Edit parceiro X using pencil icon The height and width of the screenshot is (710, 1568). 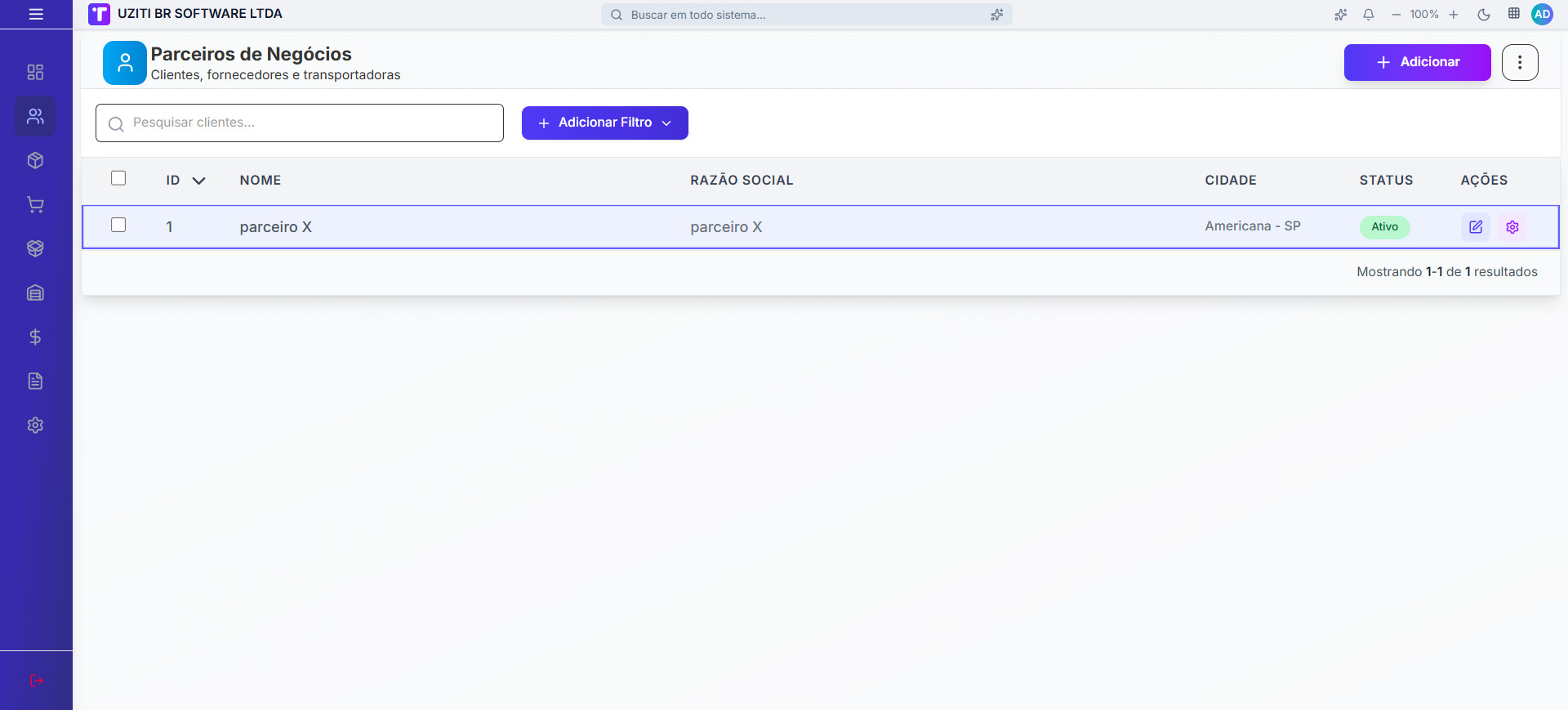tap(1475, 227)
